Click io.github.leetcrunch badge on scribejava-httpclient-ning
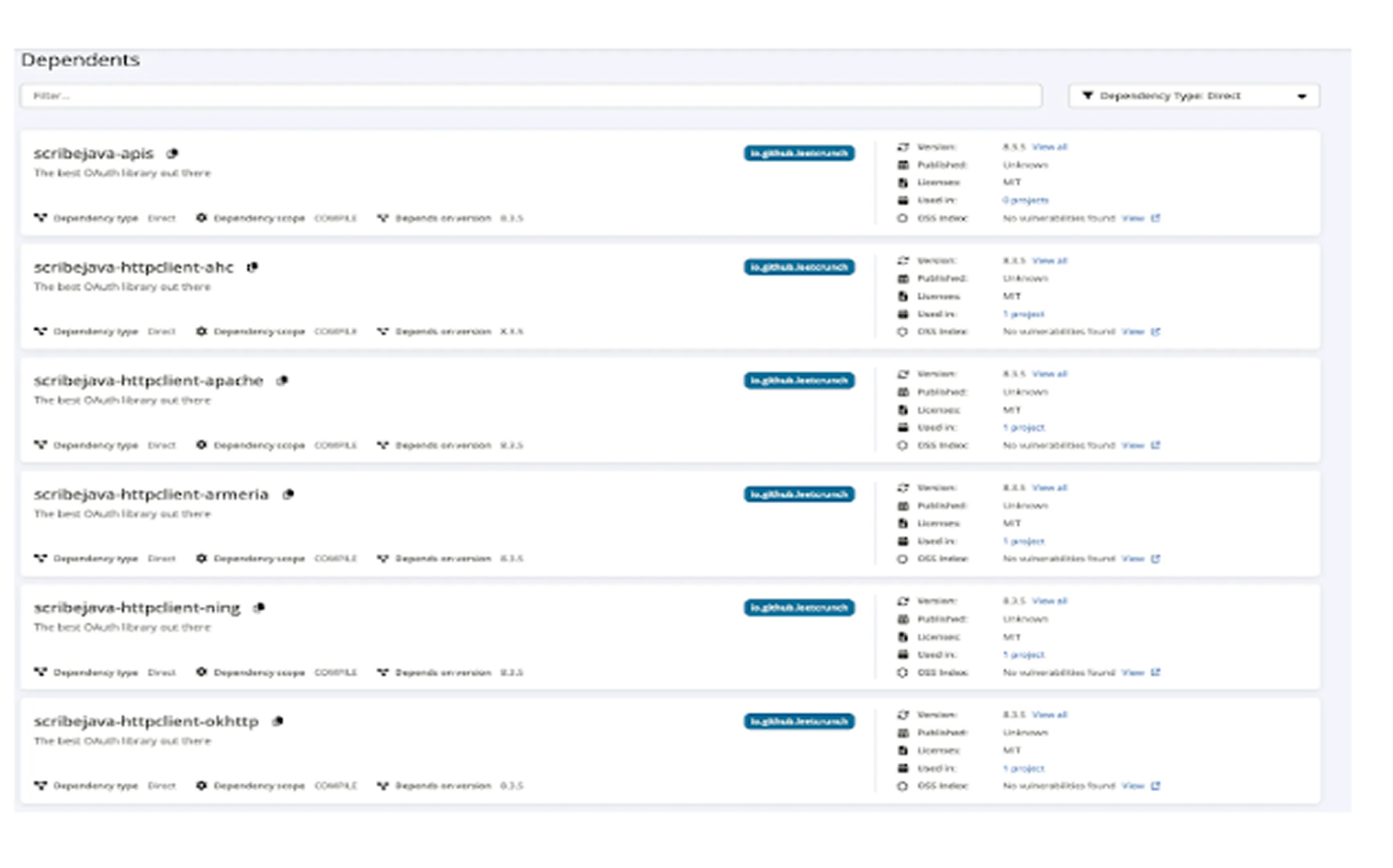 [x=799, y=607]
